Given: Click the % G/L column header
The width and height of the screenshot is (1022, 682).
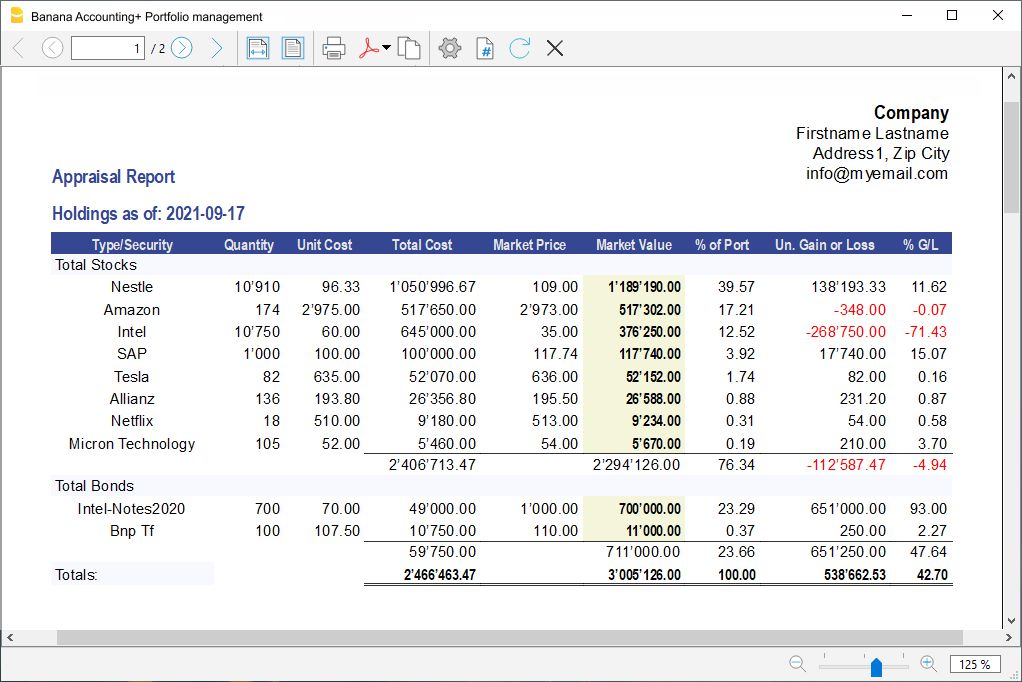Looking at the screenshot, I should 920,245.
